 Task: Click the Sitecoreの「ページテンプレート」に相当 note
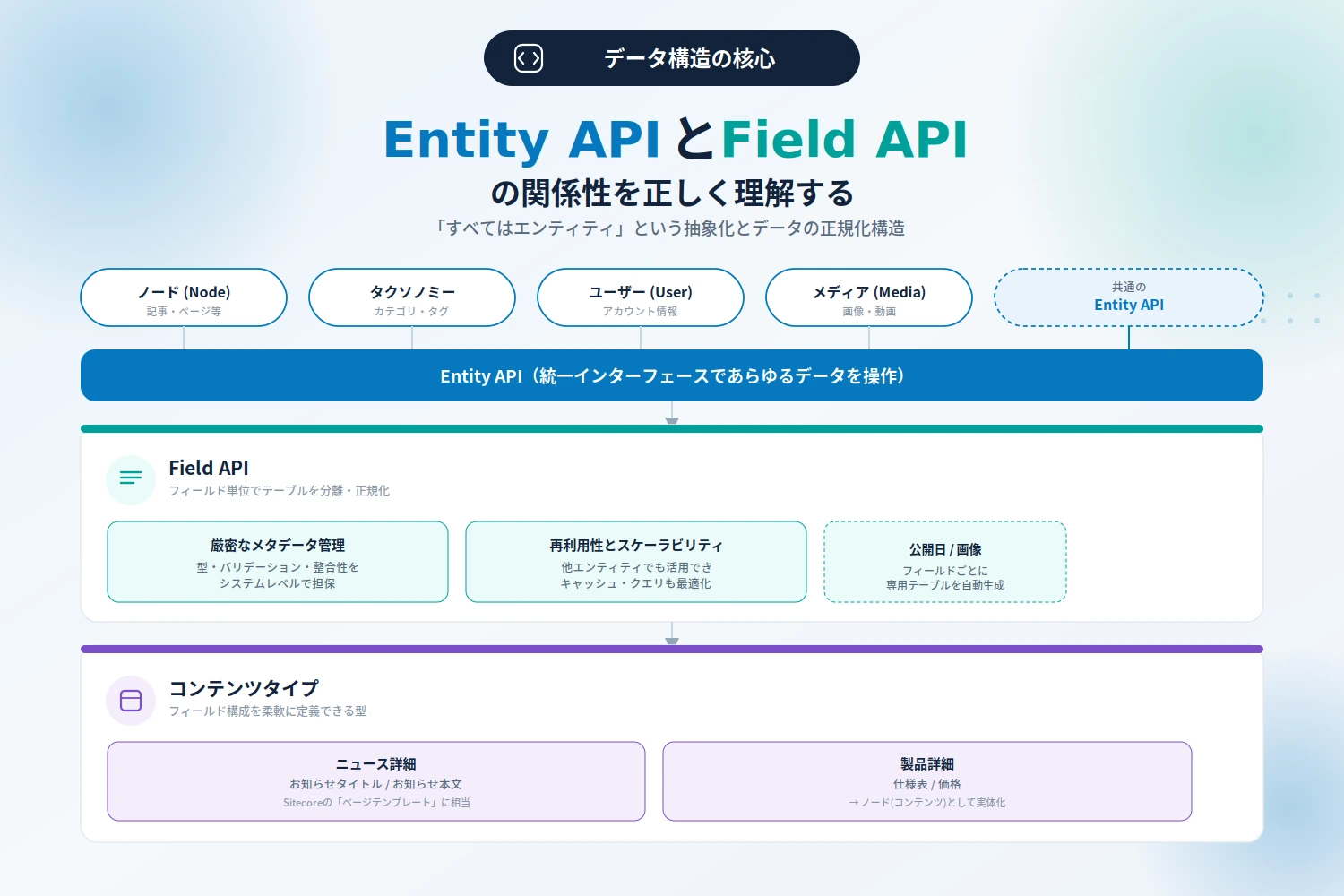[376, 803]
